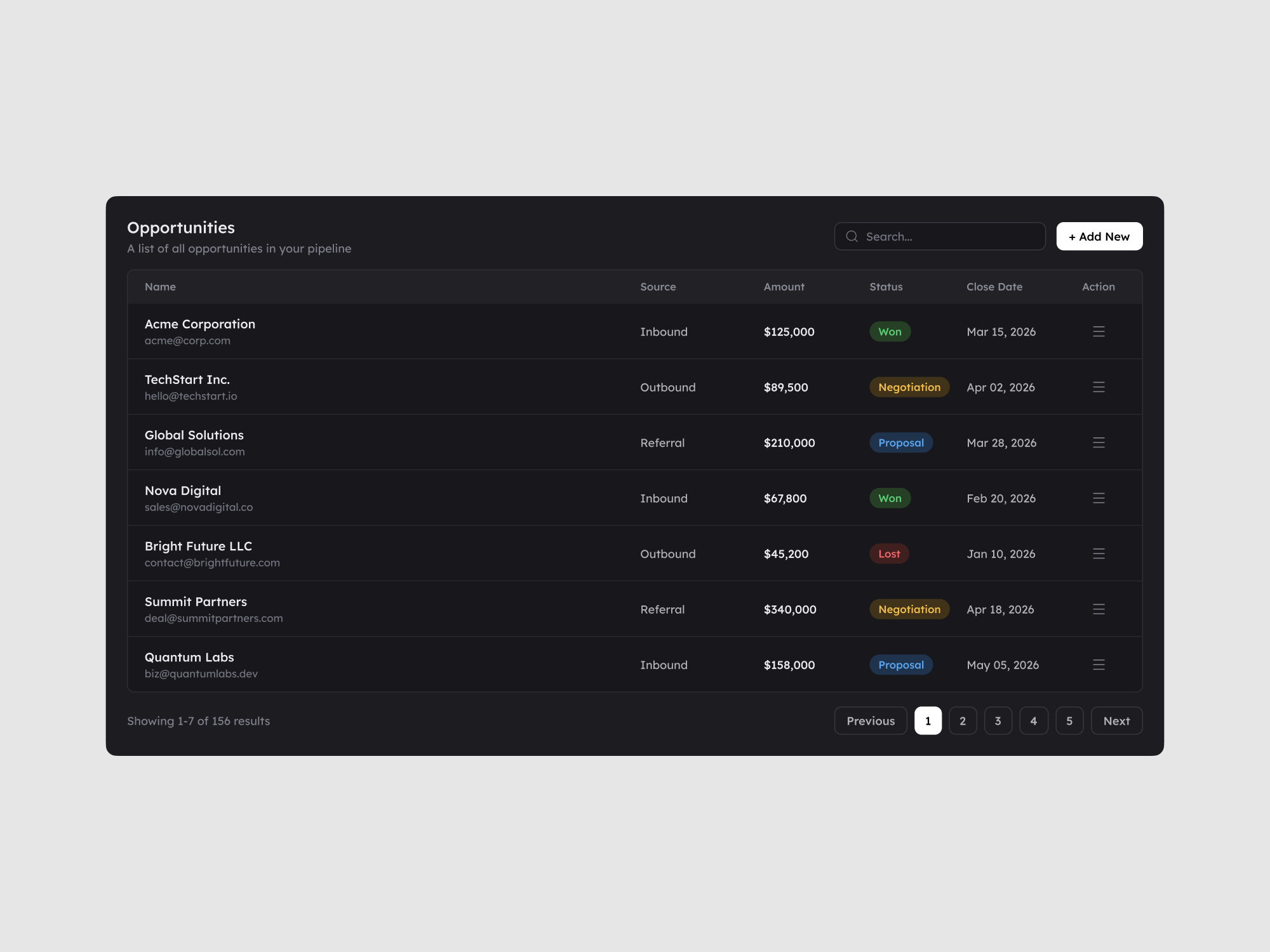Click the Search input field

point(940,236)
